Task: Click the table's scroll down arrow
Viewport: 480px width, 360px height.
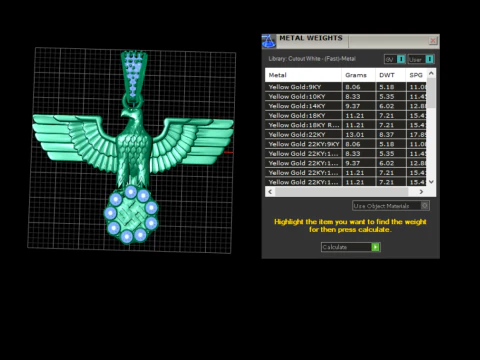Action: pyautogui.click(x=431, y=182)
